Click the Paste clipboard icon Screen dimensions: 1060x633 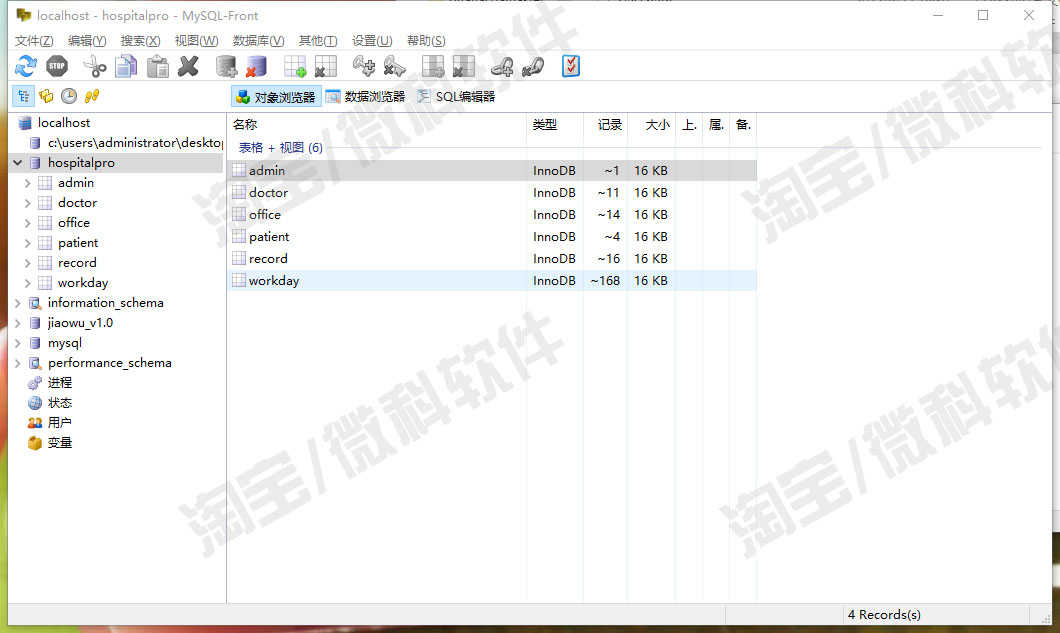point(158,66)
